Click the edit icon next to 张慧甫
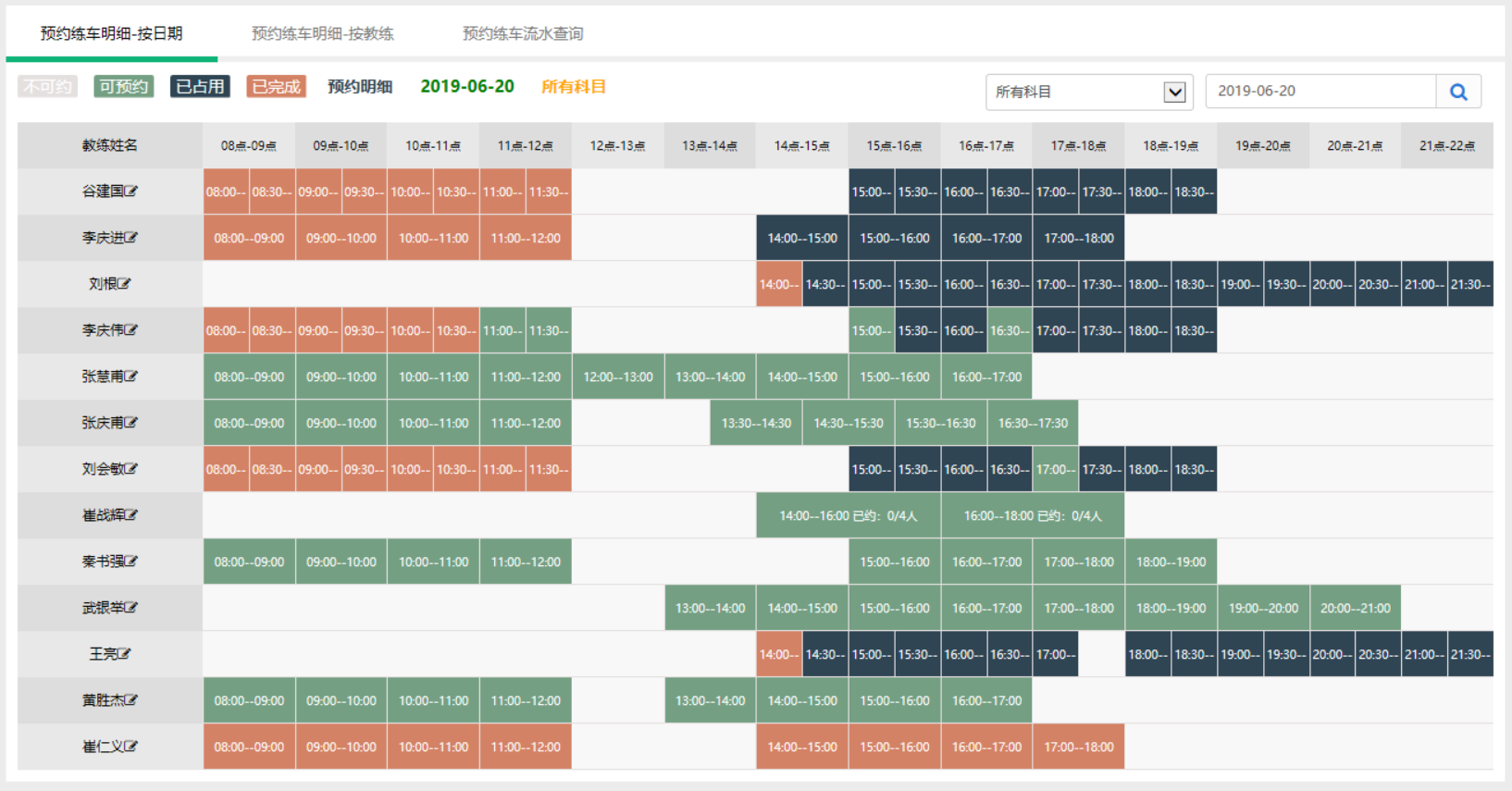The image size is (1512, 791). 131,376
